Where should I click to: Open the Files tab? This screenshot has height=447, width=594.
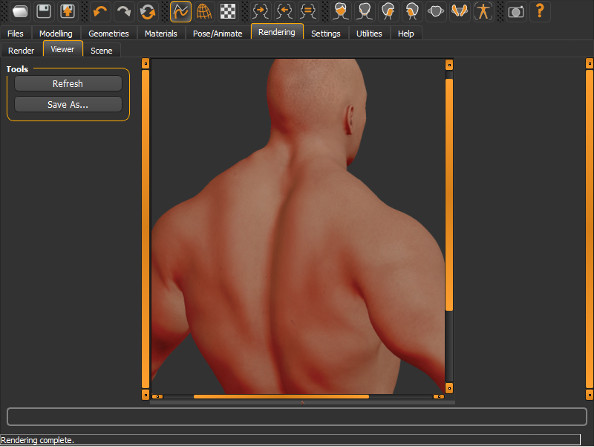click(15, 33)
